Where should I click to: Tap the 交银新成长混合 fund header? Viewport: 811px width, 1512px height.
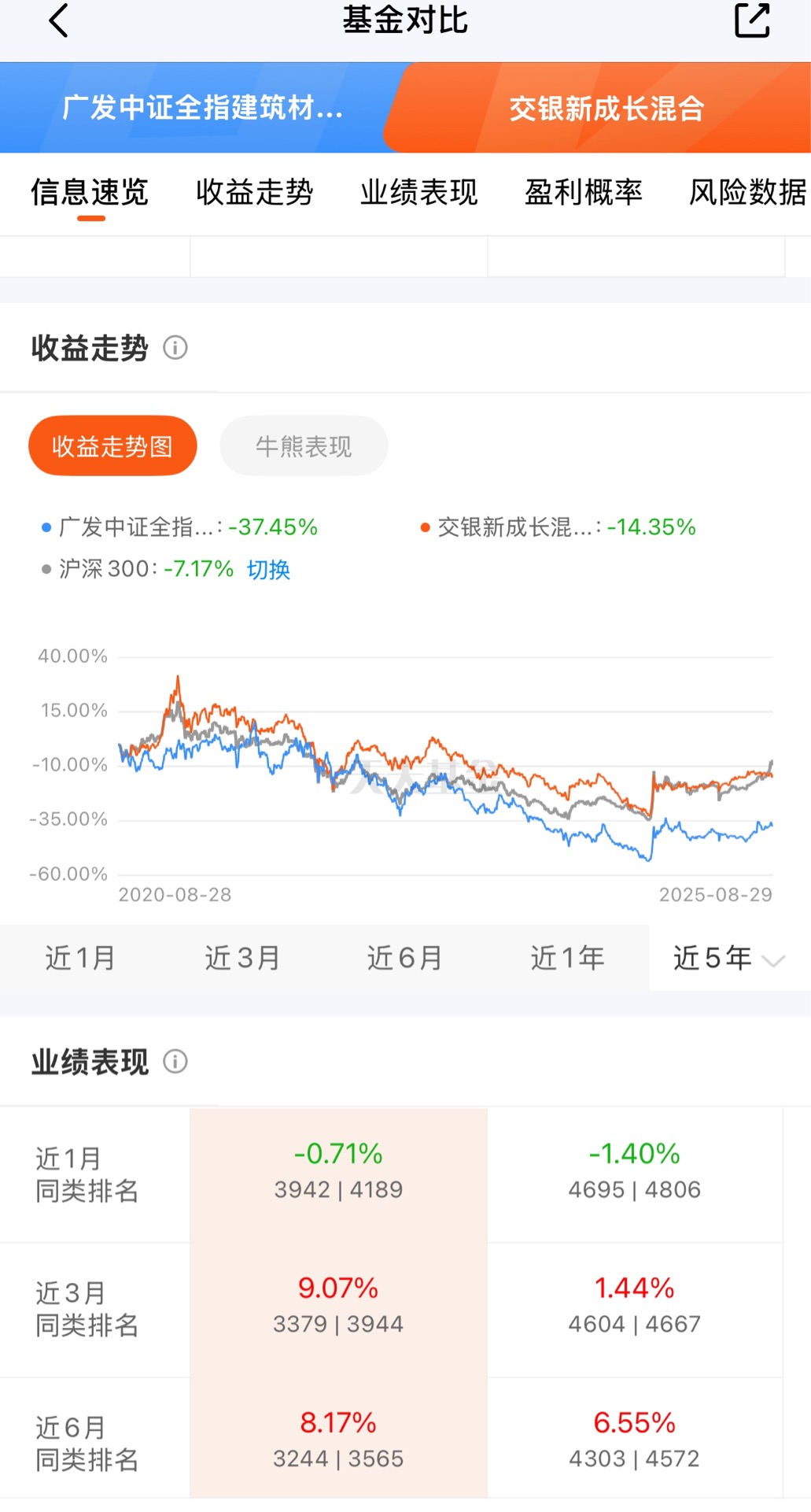606,108
